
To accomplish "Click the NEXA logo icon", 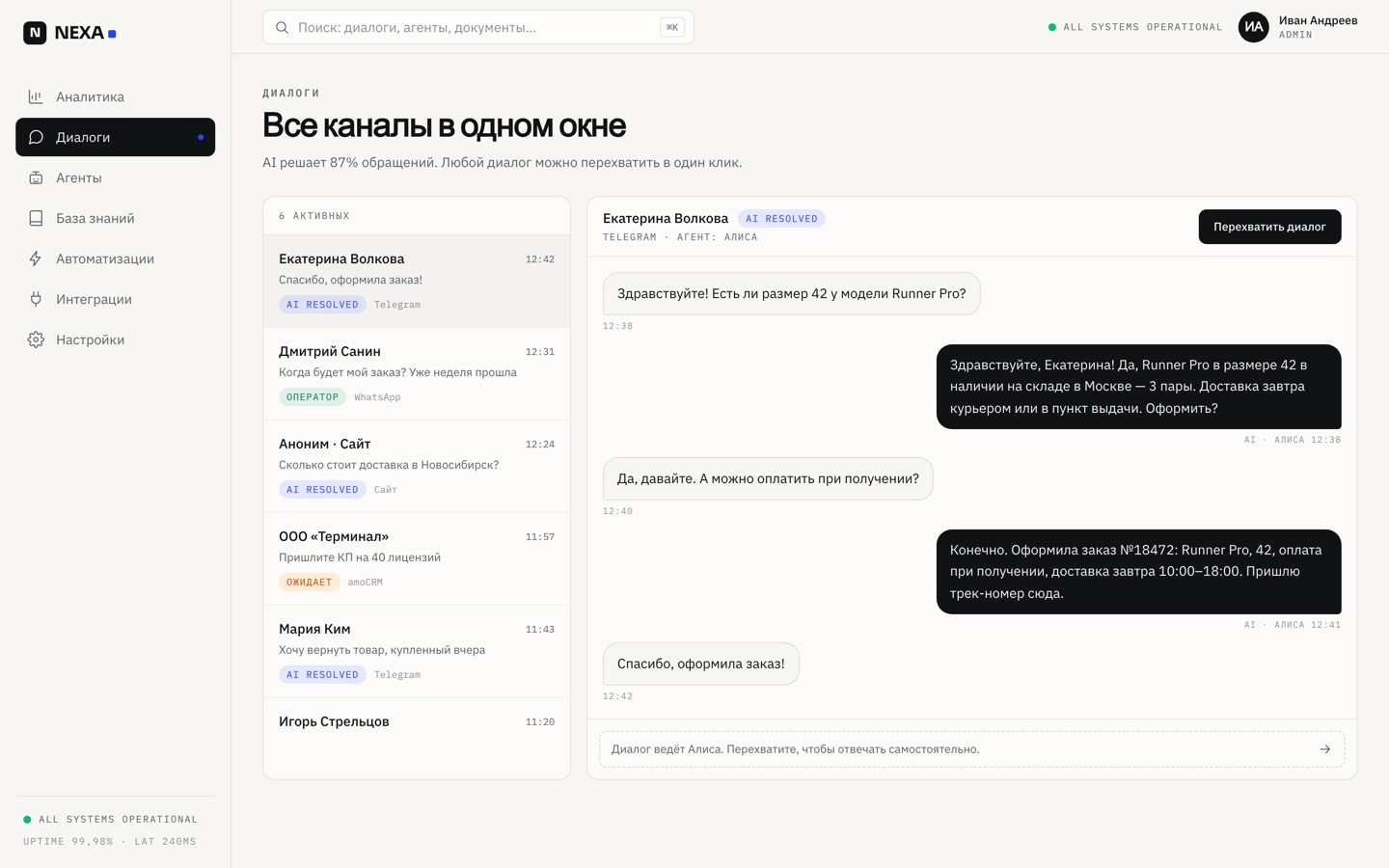I will coord(35,33).
